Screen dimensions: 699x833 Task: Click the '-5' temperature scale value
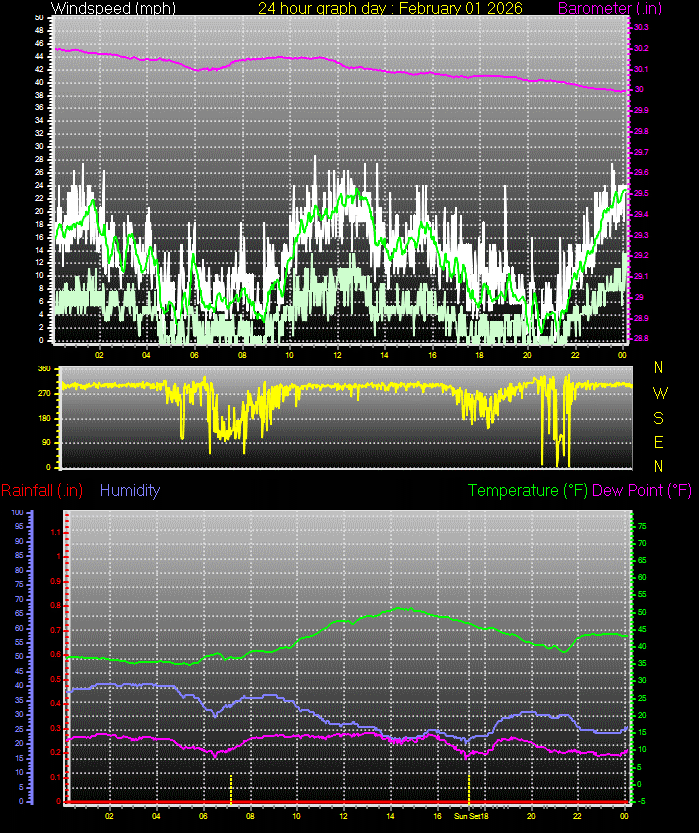(642, 801)
